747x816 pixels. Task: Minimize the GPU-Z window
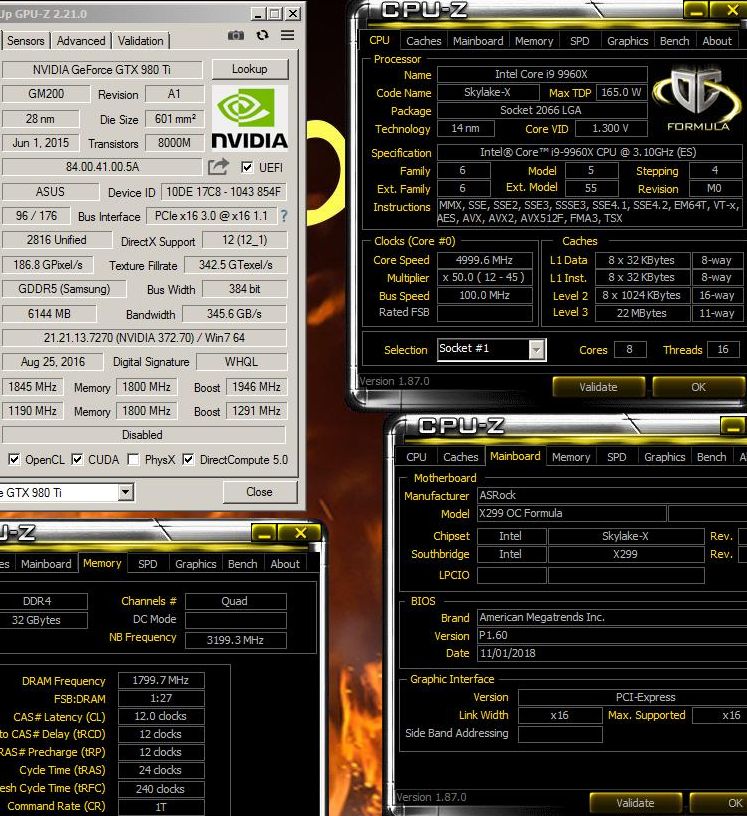259,14
